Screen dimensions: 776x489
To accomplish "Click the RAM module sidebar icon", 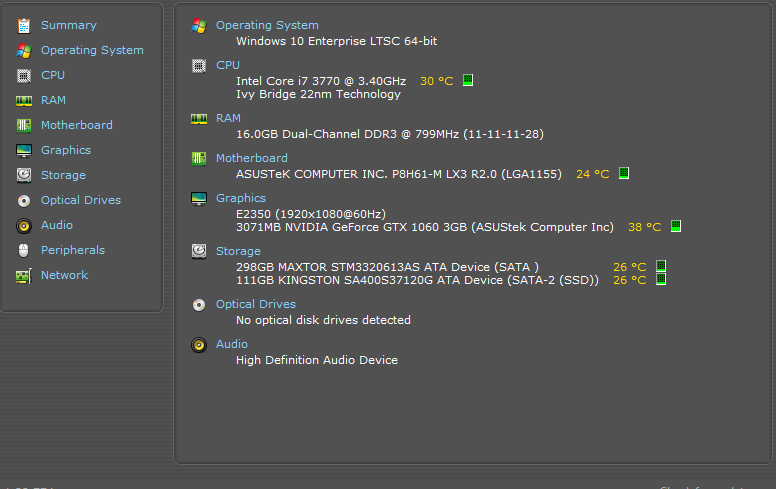I will click(x=23, y=100).
